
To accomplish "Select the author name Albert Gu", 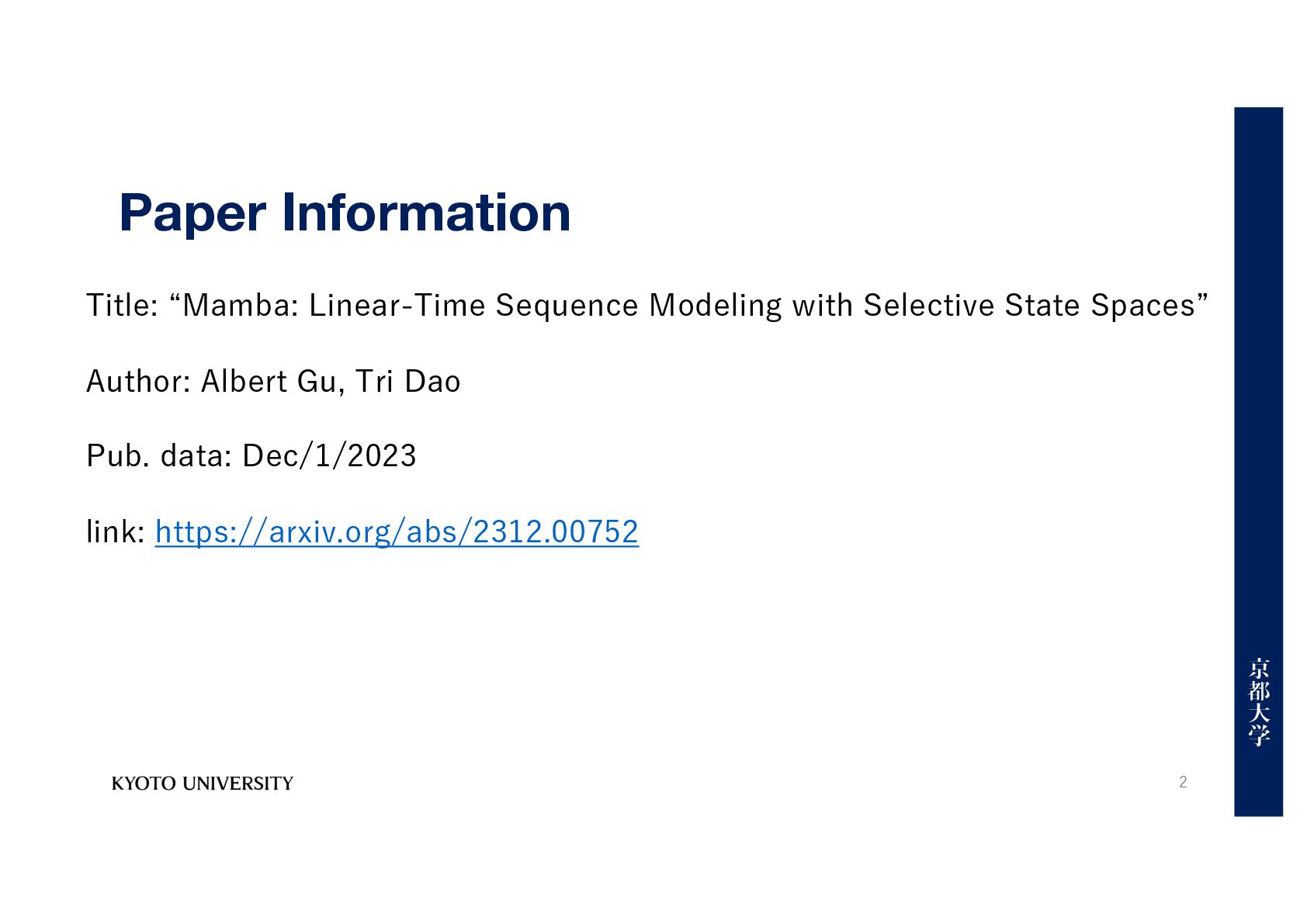I will click(x=269, y=382).
